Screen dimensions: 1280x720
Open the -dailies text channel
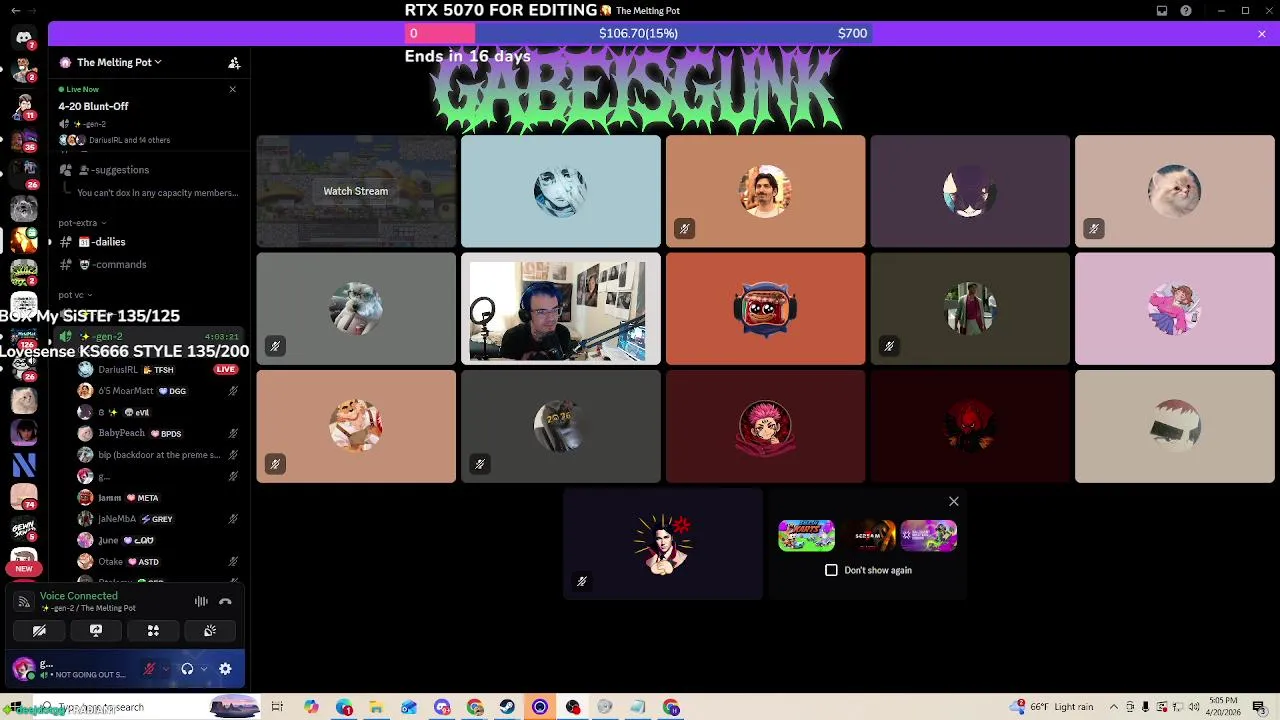pyautogui.click(x=150, y=242)
